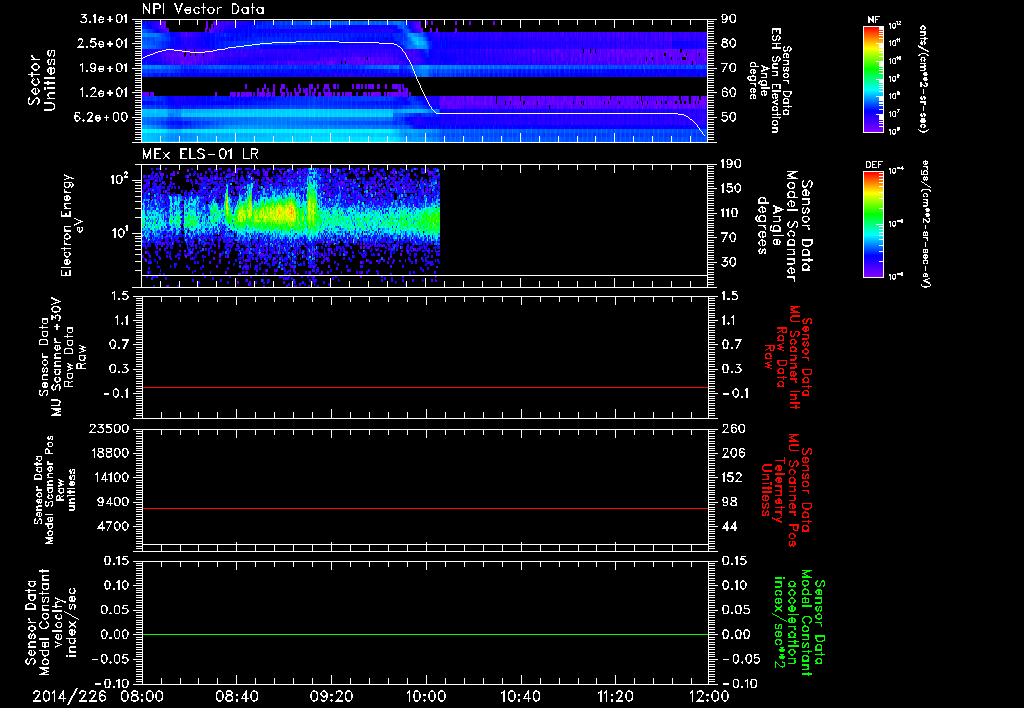Image resolution: width=1024 pixels, height=708 pixels.
Task: Click the 12:00 time axis label
Action: [x=709, y=696]
